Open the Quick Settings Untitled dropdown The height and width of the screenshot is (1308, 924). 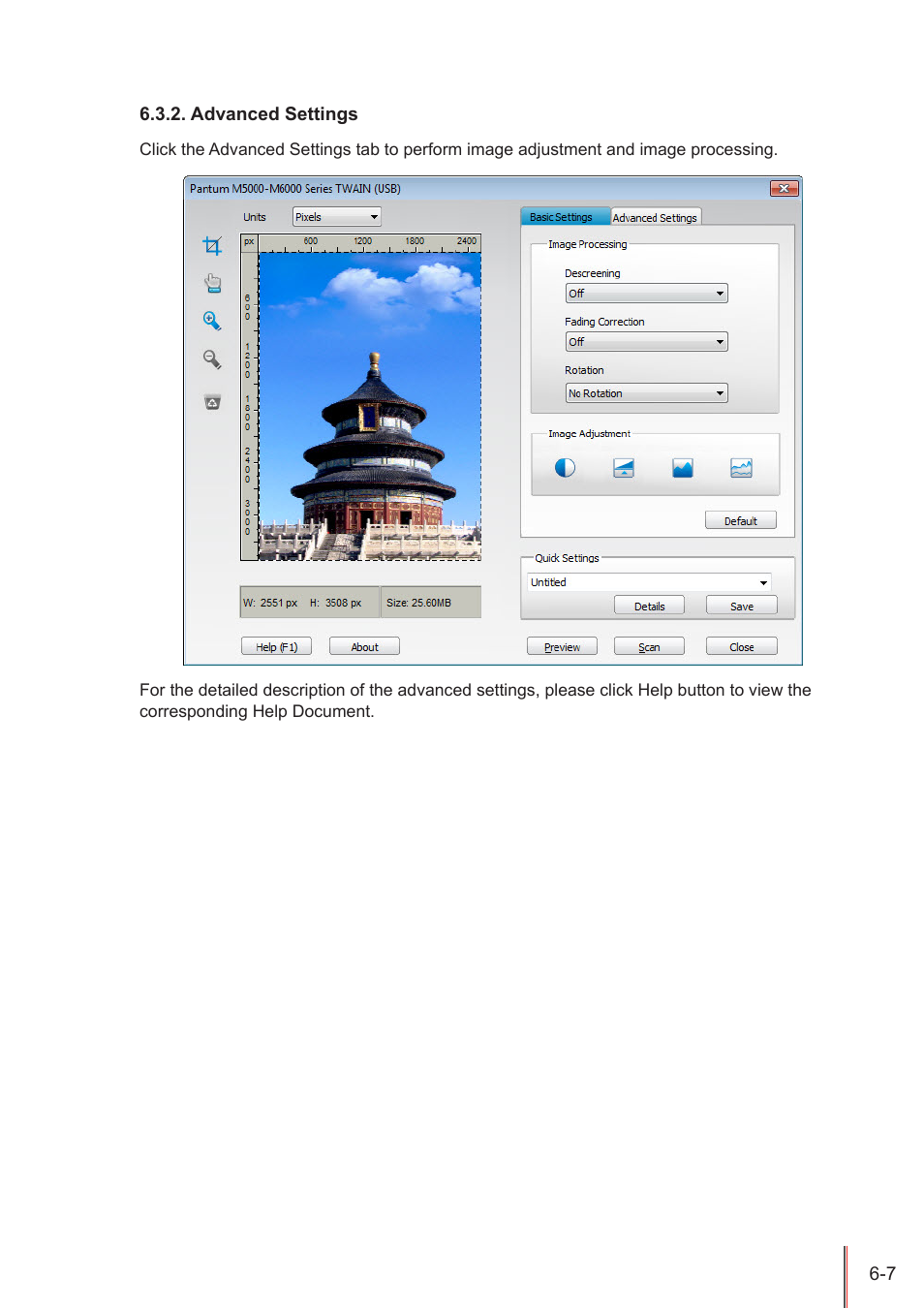[x=649, y=582]
